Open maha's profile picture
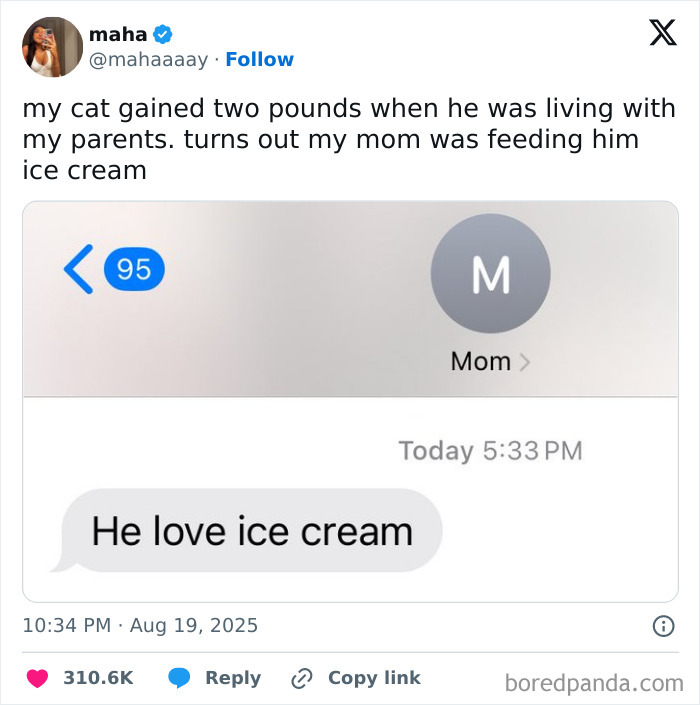Screen dimensions: 700x705 coord(53,47)
